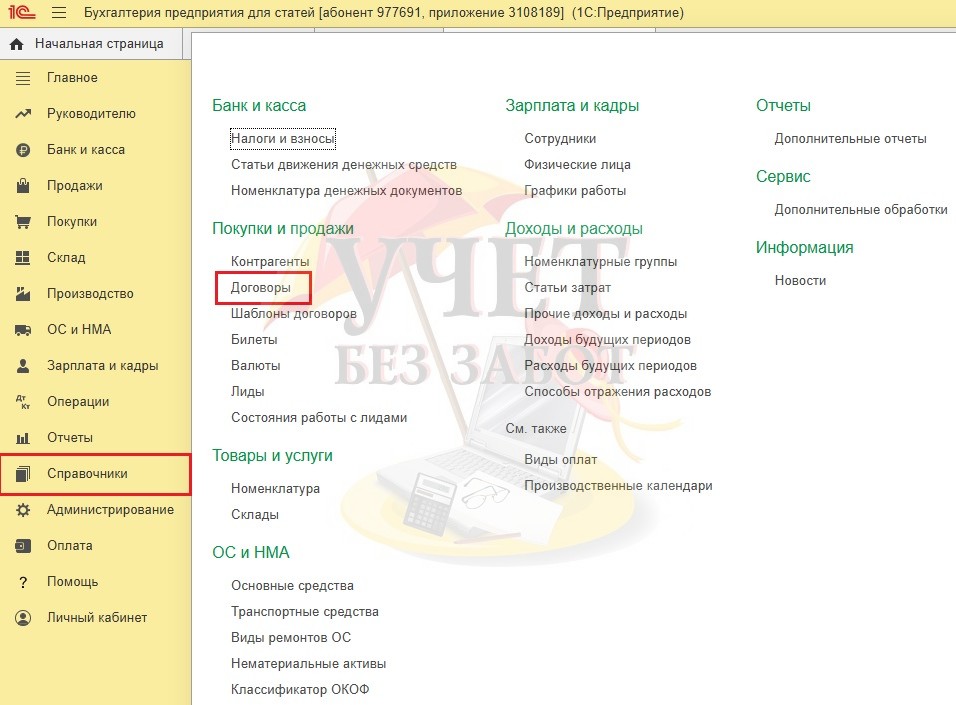The height and width of the screenshot is (705, 956).
Task: Switch to Начальная страница tab
Action: click(x=98, y=44)
